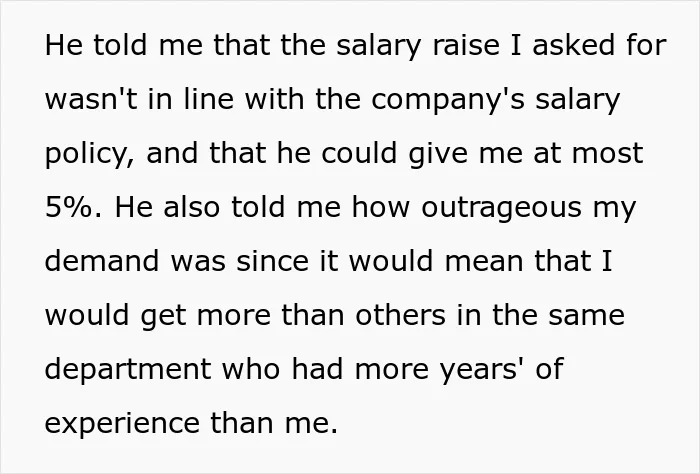Click the word "who"
Screen dimensions: 700x474
[252, 370]
